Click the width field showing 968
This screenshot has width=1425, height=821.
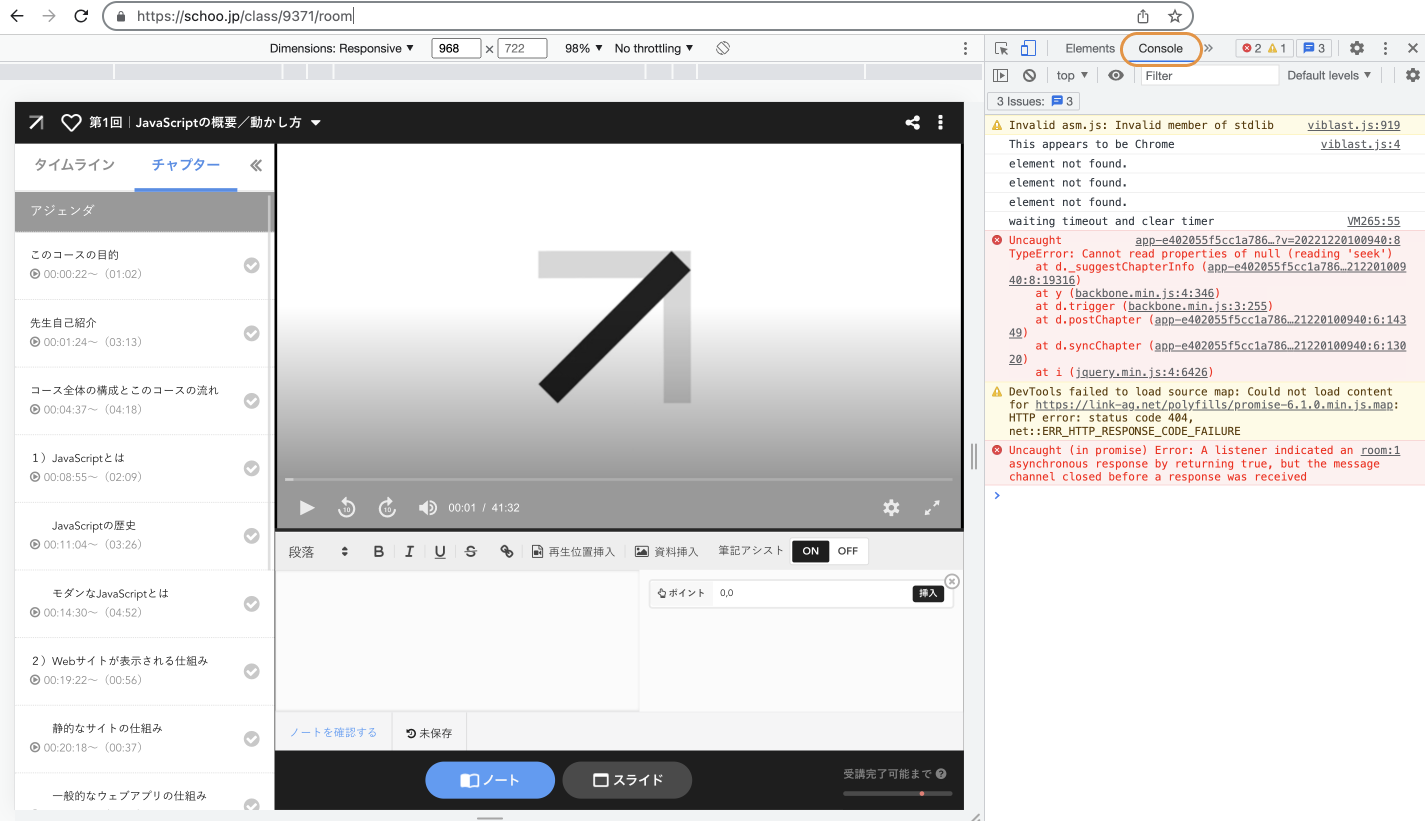click(456, 48)
